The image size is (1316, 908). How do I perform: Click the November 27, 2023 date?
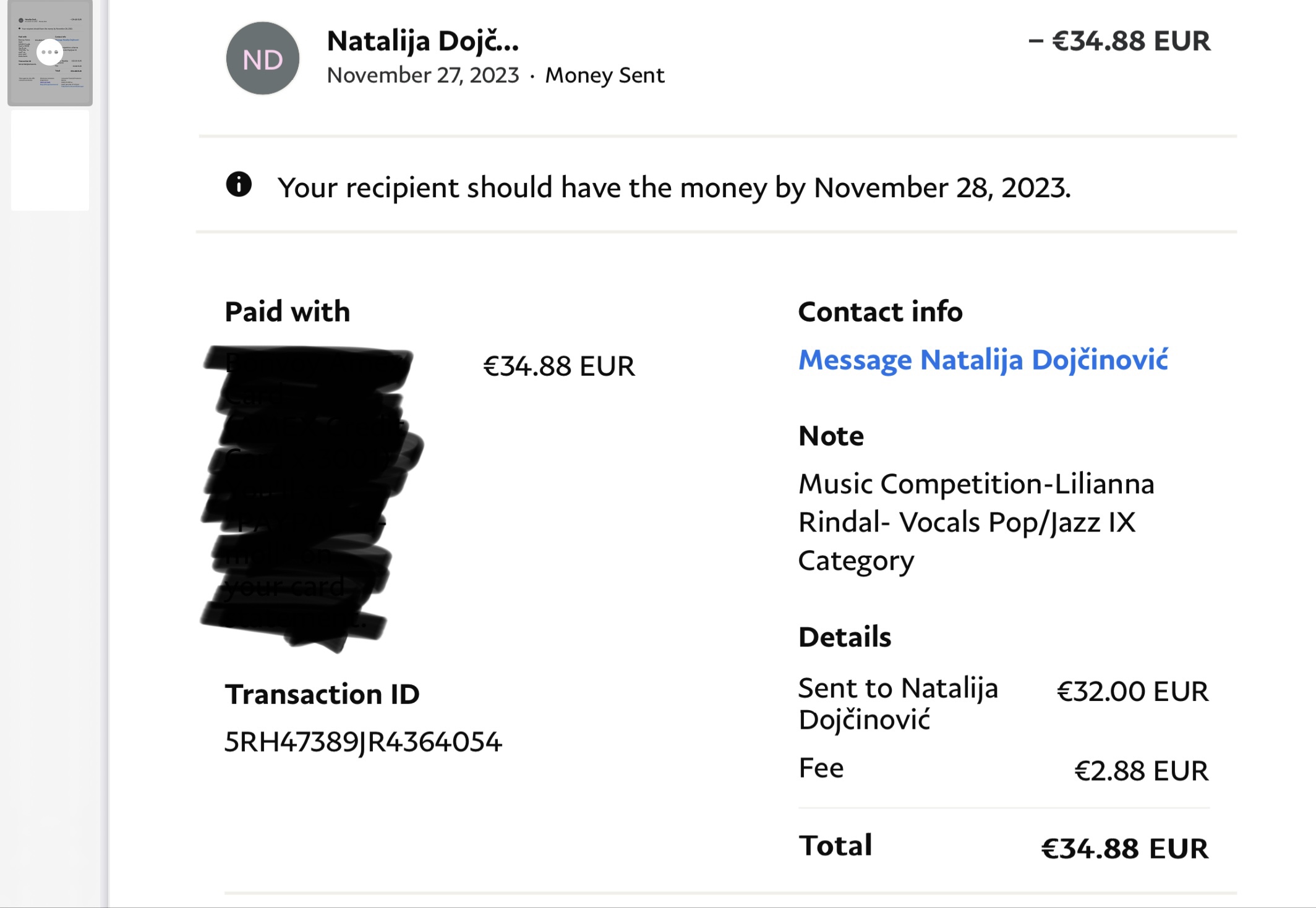[423, 75]
